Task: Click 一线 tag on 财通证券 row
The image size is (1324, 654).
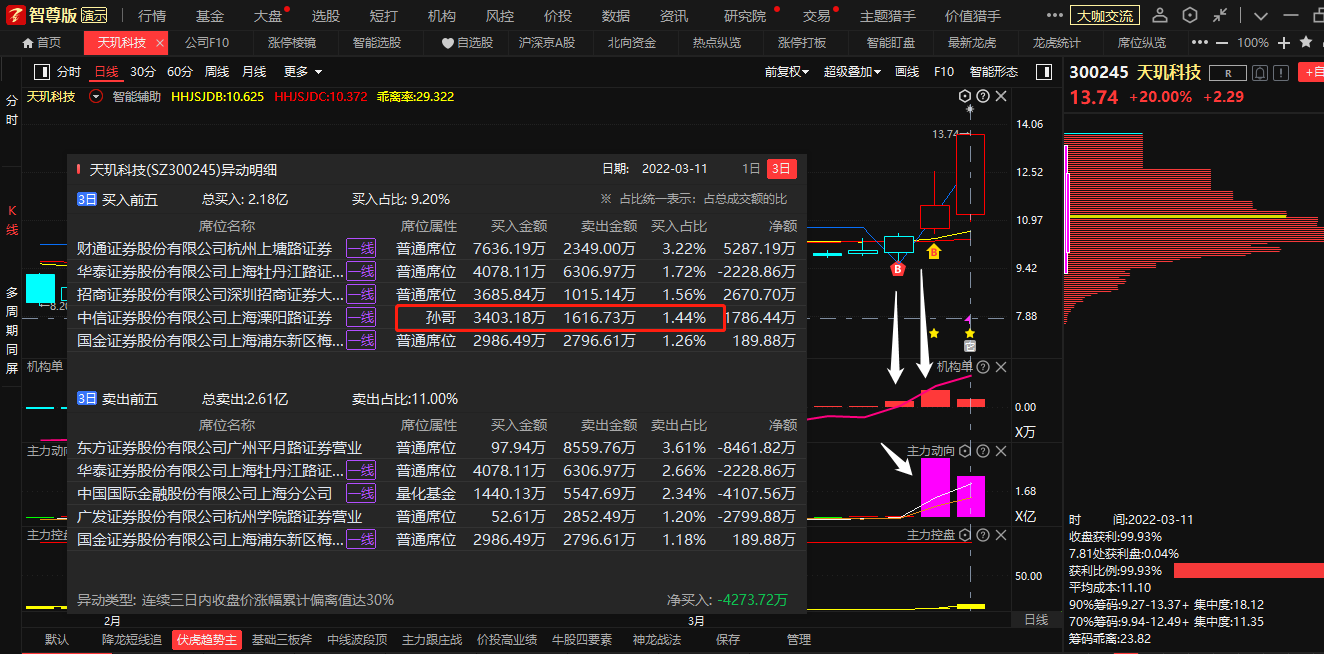Action: 360,248
